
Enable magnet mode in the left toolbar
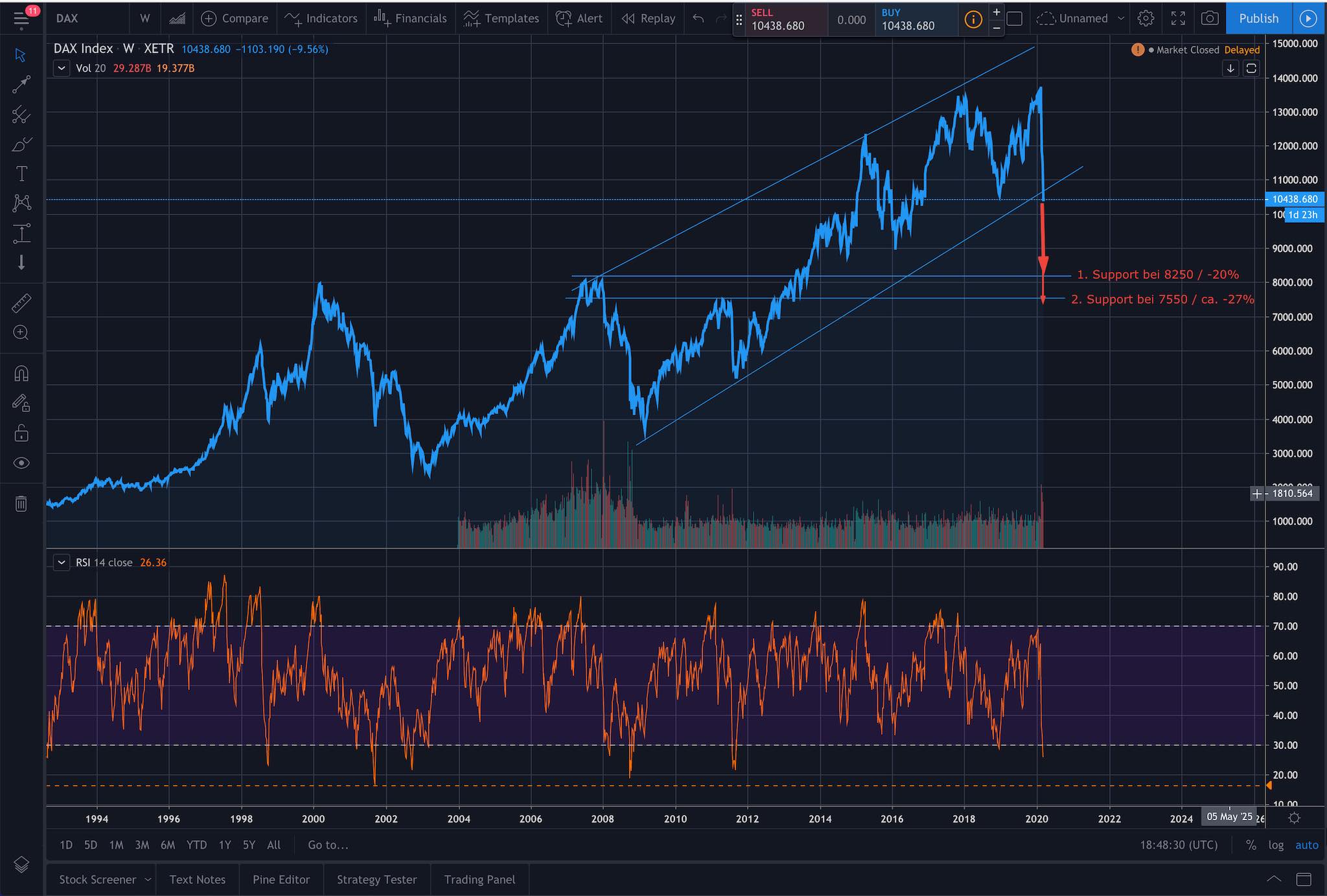[x=21, y=373]
